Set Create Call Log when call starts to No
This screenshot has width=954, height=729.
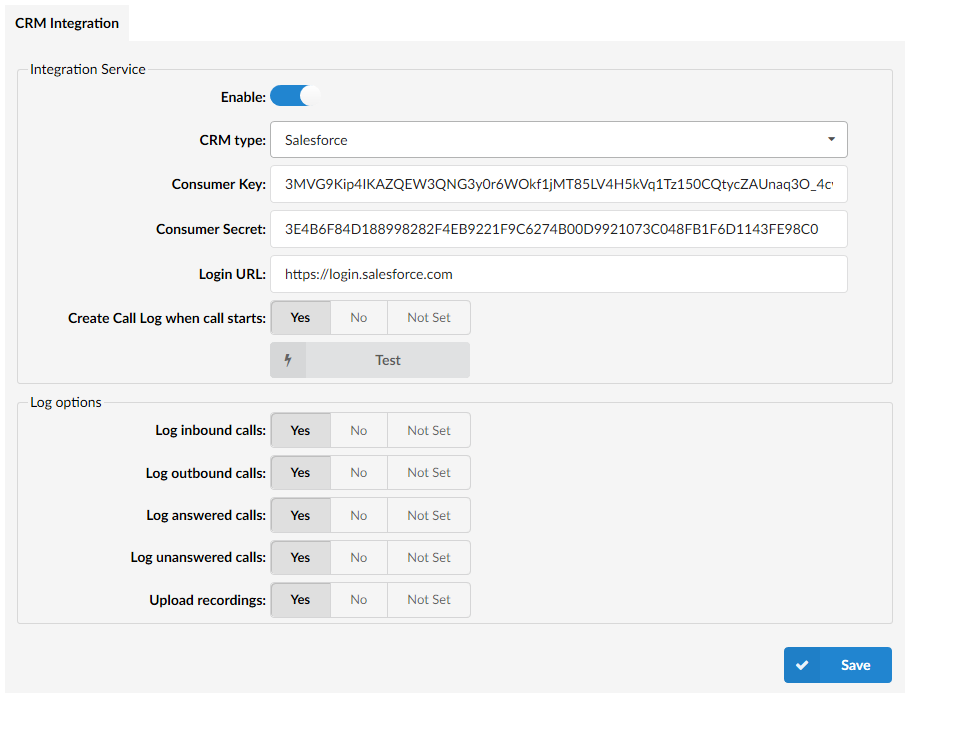pos(358,318)
